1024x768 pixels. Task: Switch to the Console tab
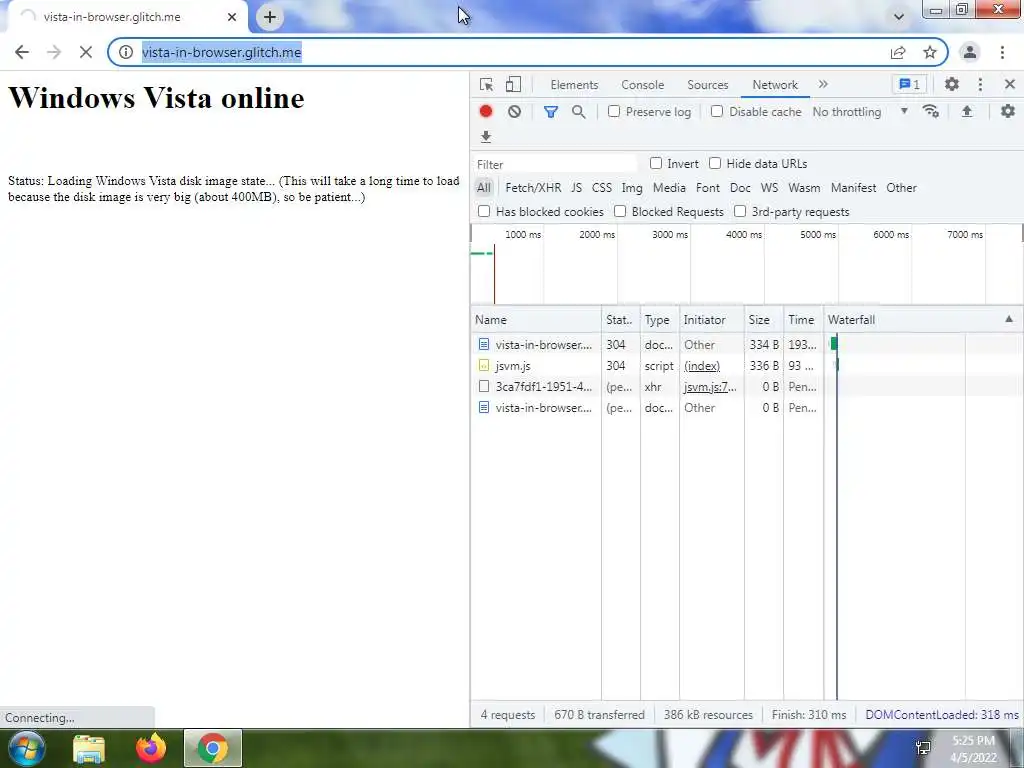point(643,85)
